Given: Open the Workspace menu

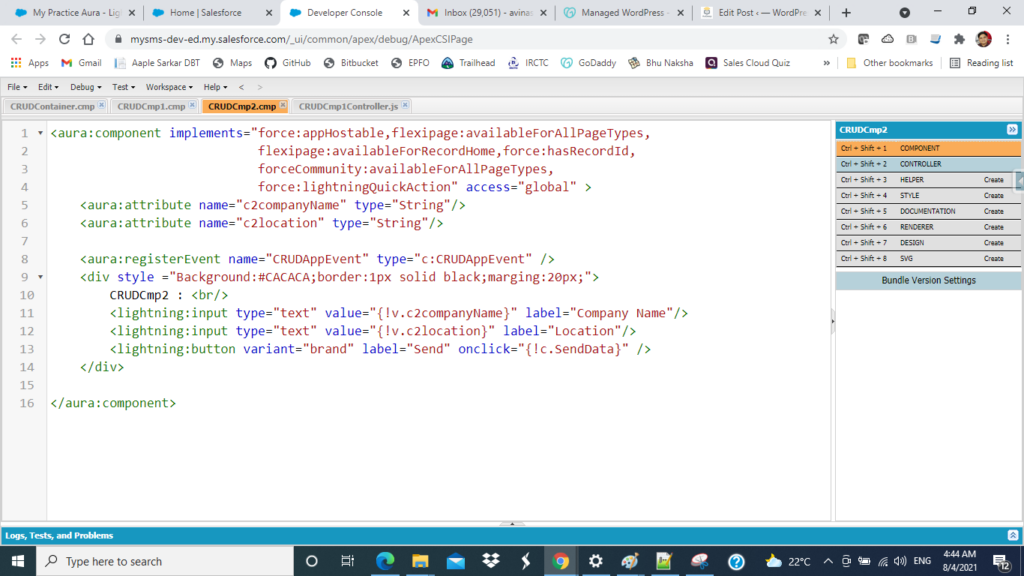Looking at the screenshot, I should (x=169, y=87).
